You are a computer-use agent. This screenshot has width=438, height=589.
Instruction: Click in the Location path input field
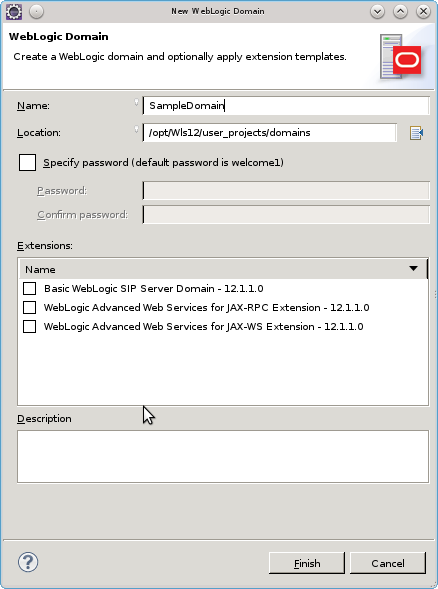point(270,133)
